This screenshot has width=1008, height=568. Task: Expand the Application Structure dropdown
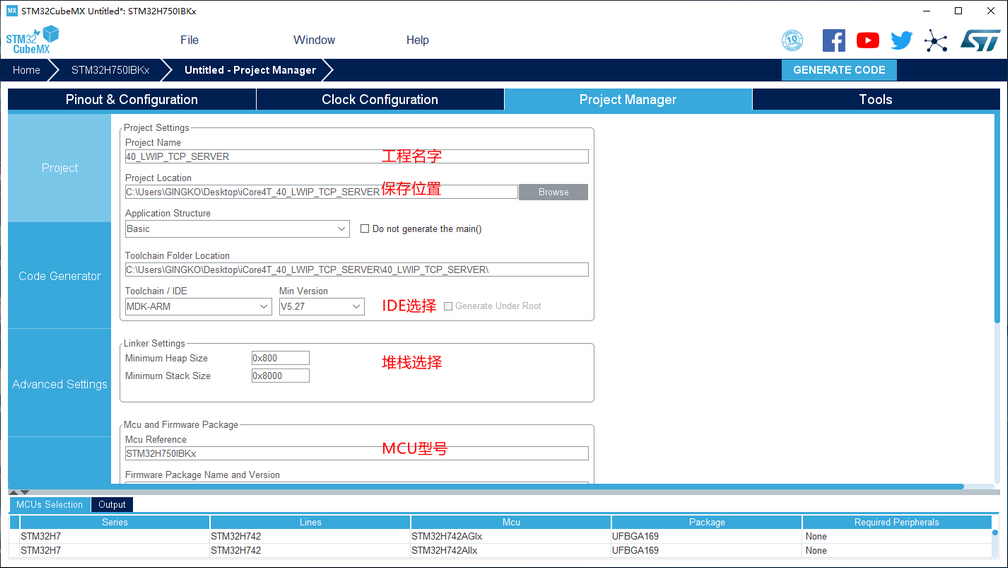click(x=237, y=229)
